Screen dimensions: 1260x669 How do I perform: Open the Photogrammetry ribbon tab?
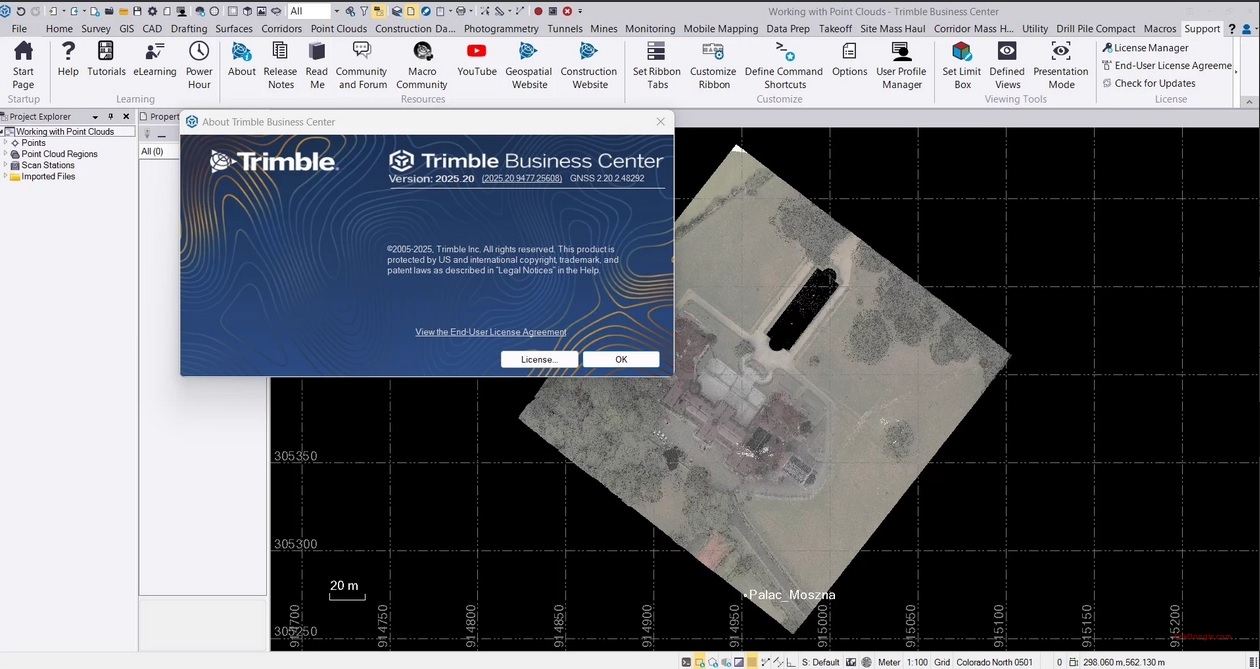tap(501, 28)
